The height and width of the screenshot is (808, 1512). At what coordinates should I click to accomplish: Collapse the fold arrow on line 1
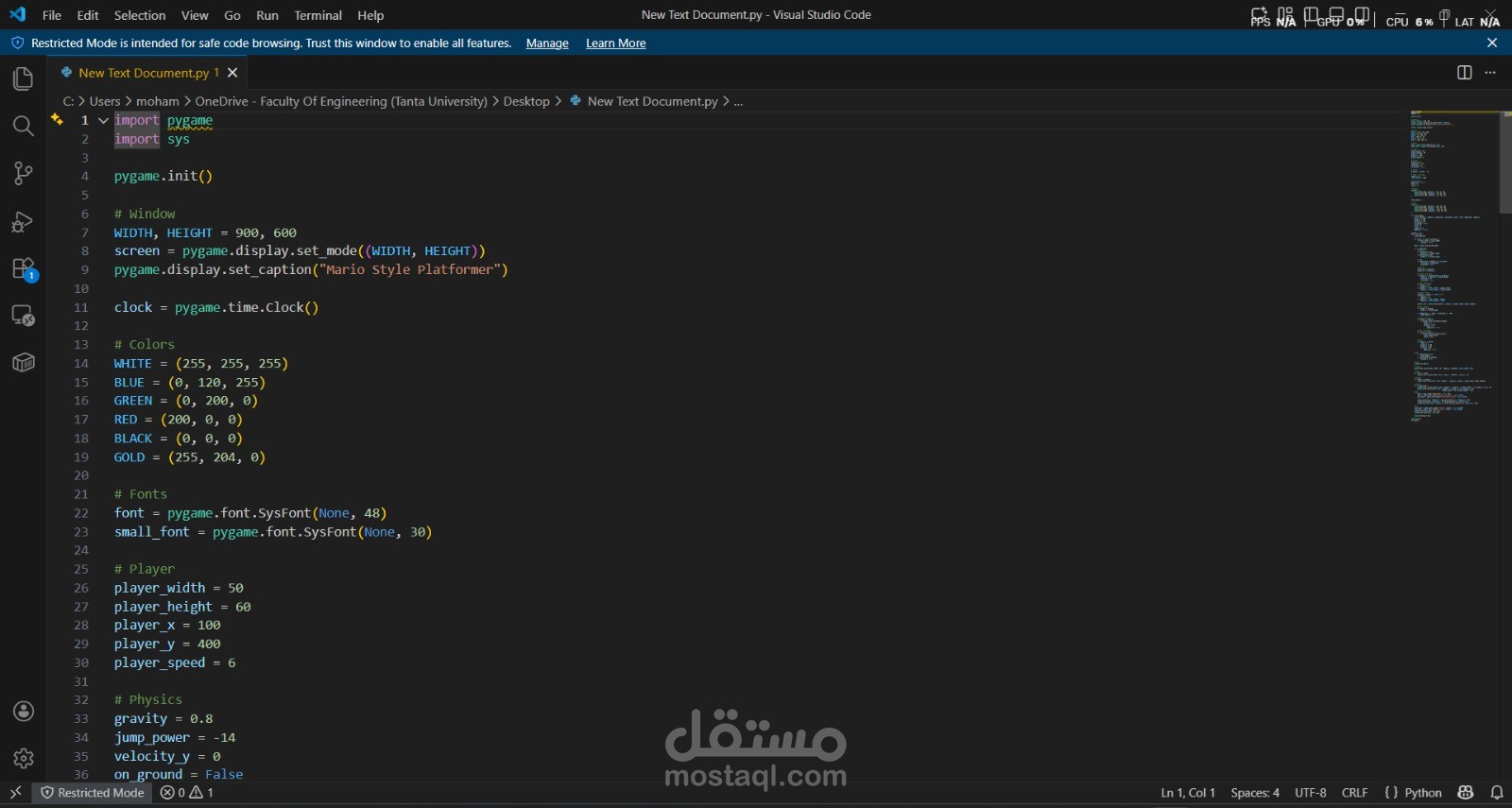(x=103, y=120)
